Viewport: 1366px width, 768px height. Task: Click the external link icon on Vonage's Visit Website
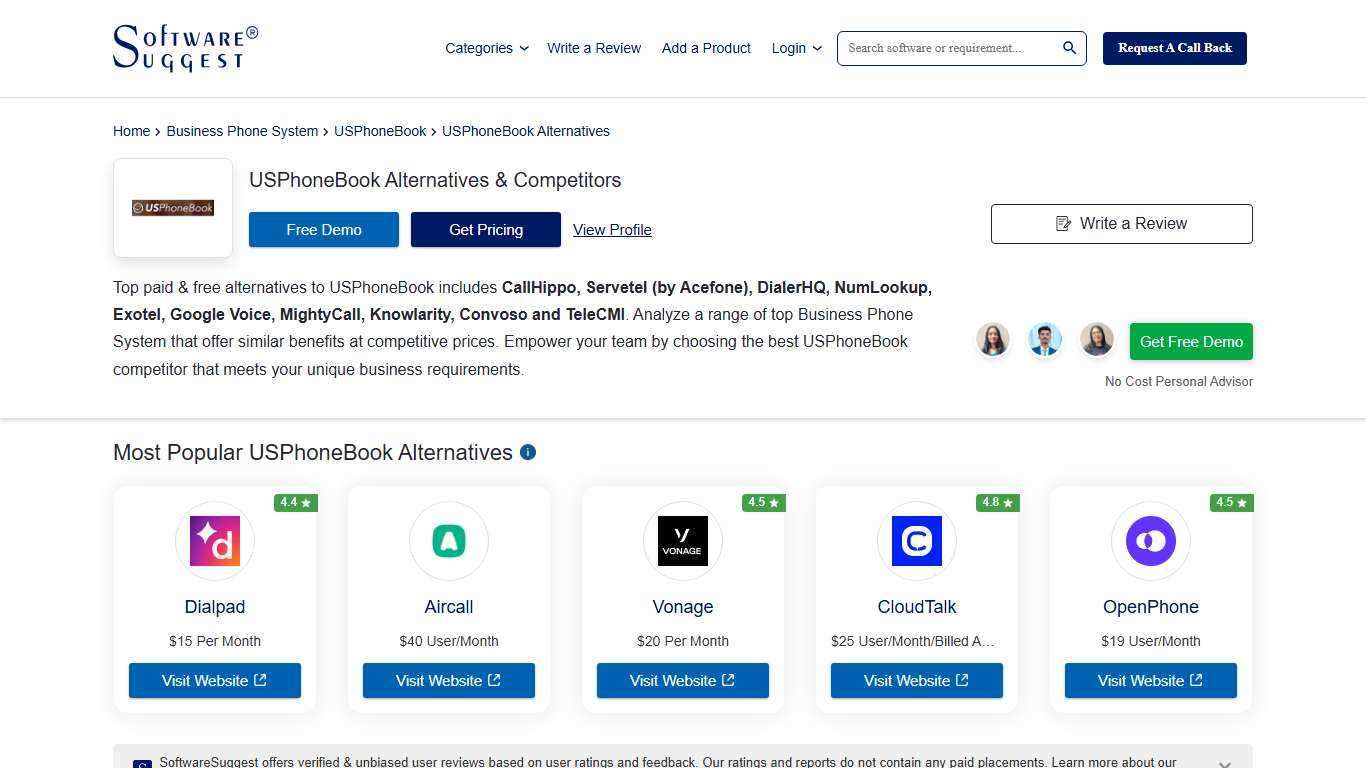tap(728, 680)
